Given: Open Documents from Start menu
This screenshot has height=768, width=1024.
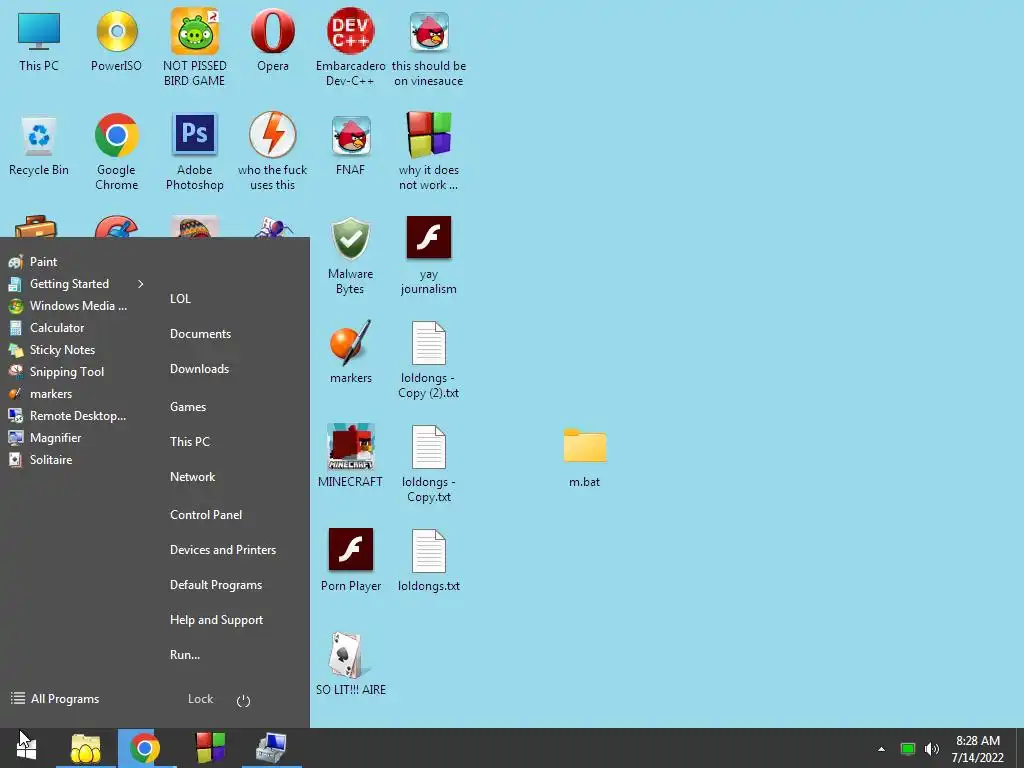Looking at the screenshot, I should (x=200, y=334).
